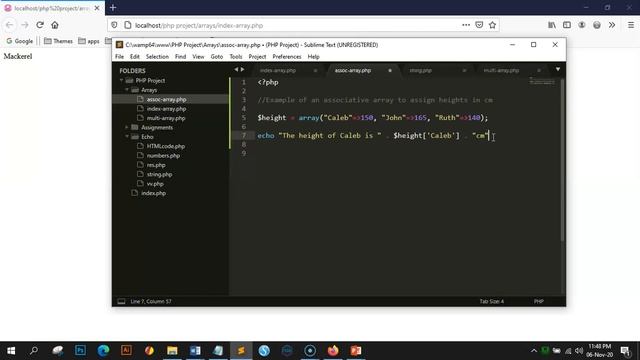
Task: Open Photoshop from the taskbar
Action: coord(80,351)
